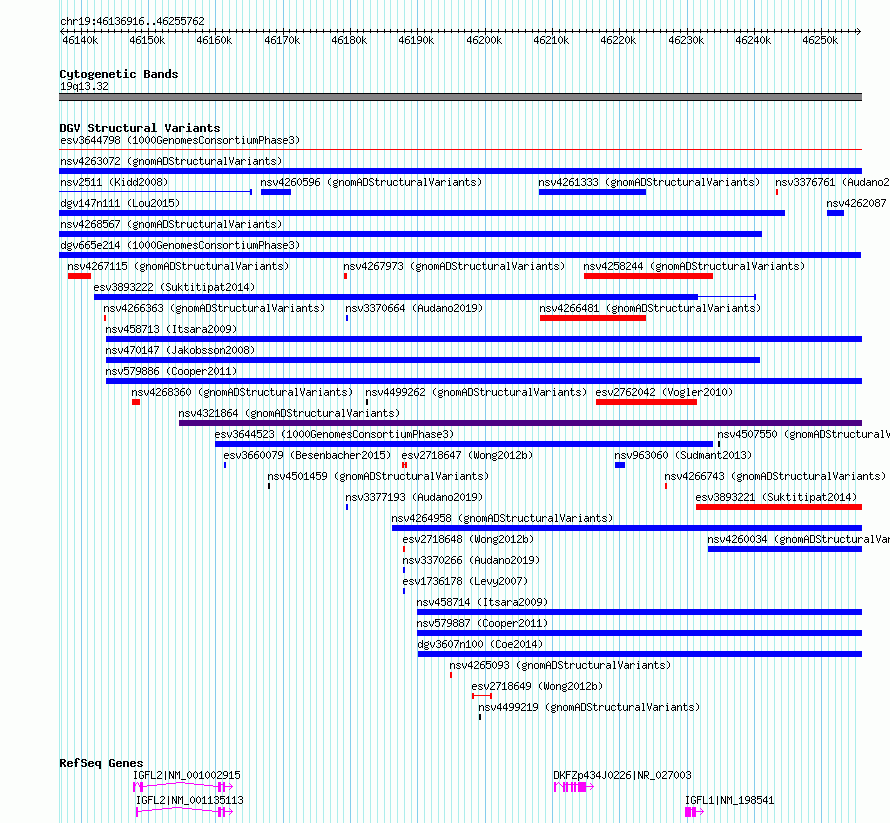Click the 19q13.32 cytogenetic band bar
The height and width of the screenshot is (823, 890).
pyautogui.click(x=460, y=97)
